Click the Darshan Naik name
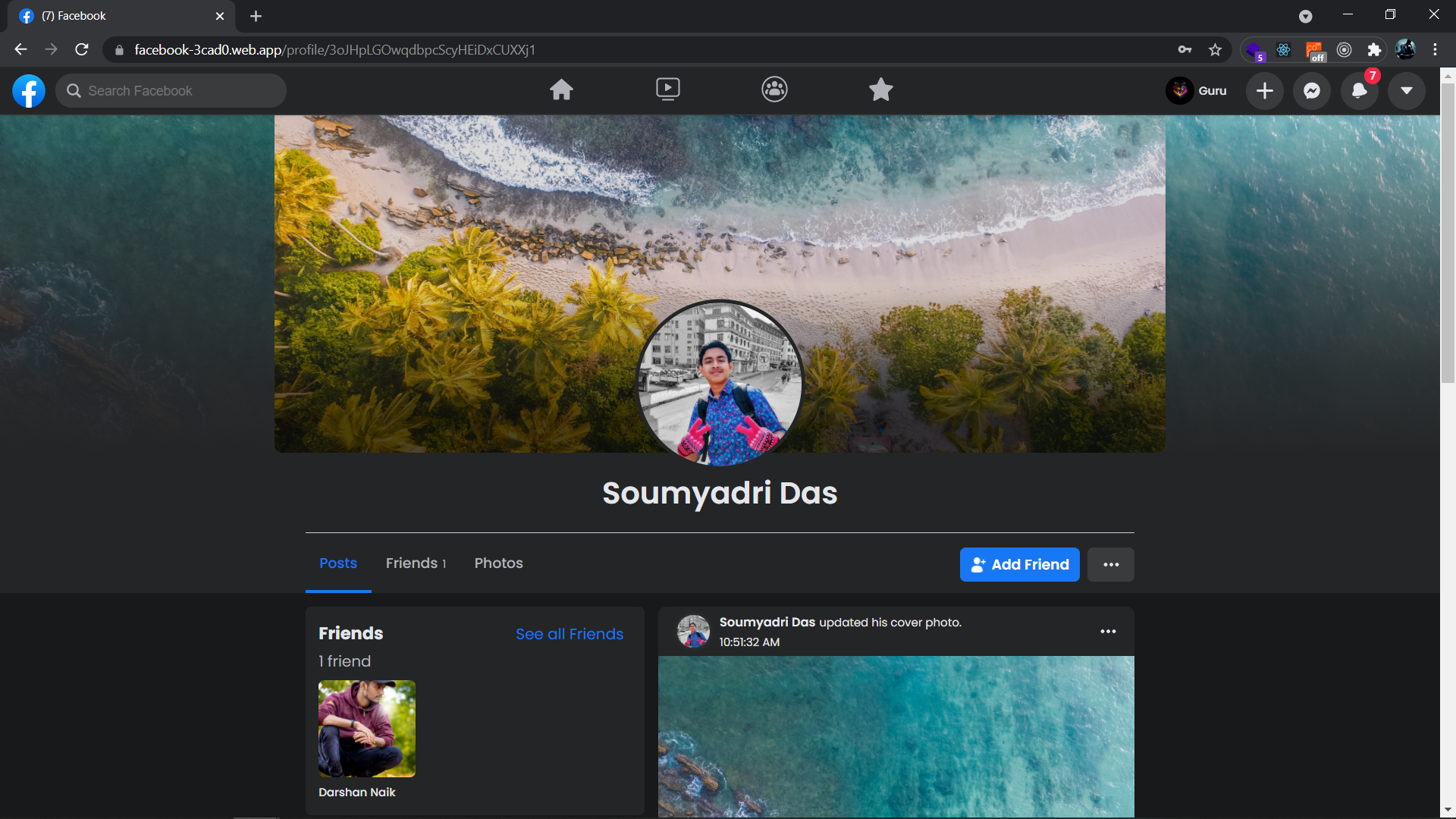This screenshot has width=1456, height=819. (357, 792)
